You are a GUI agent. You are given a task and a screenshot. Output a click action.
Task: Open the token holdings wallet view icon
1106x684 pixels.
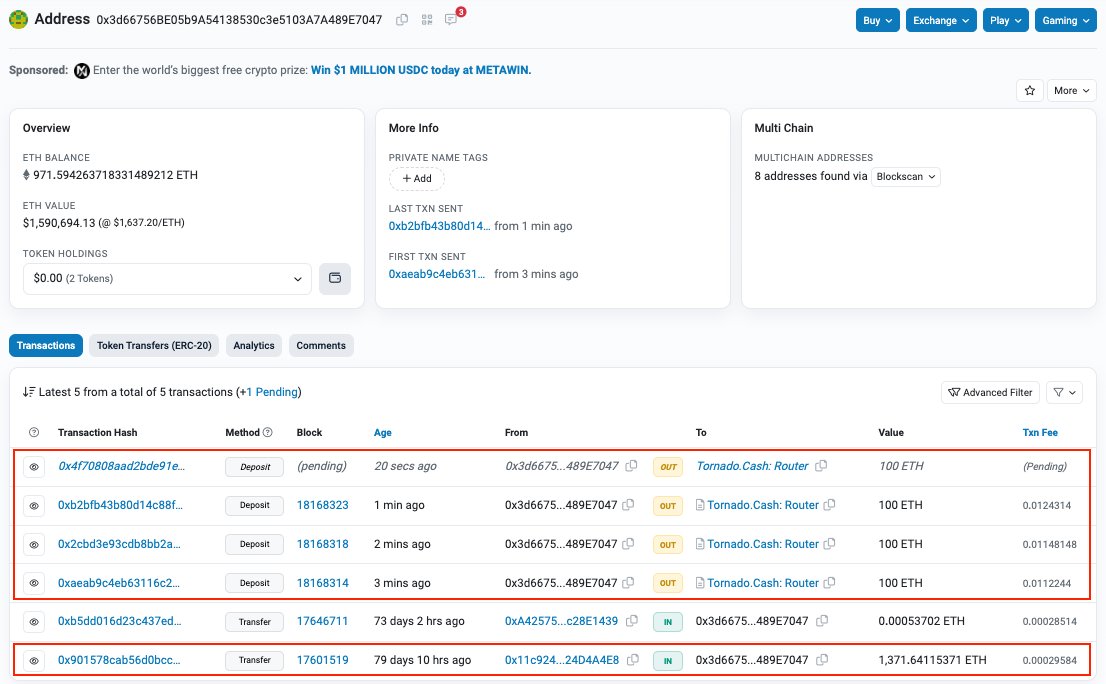click(335, 279)
